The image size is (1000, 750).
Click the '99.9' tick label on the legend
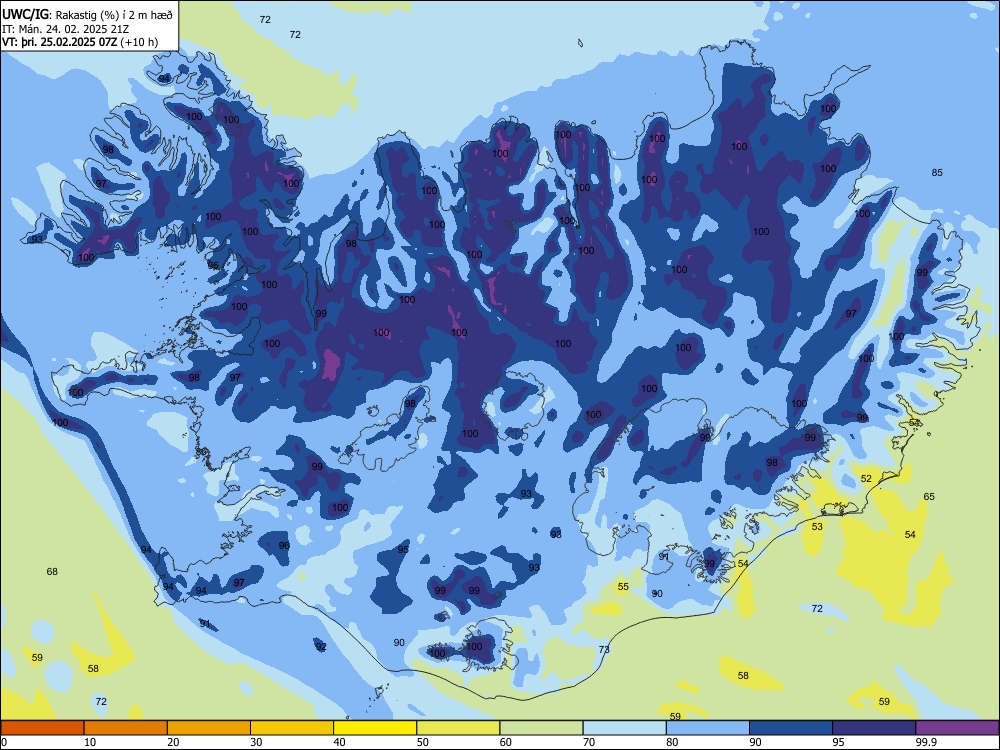[x=926, y=742]
